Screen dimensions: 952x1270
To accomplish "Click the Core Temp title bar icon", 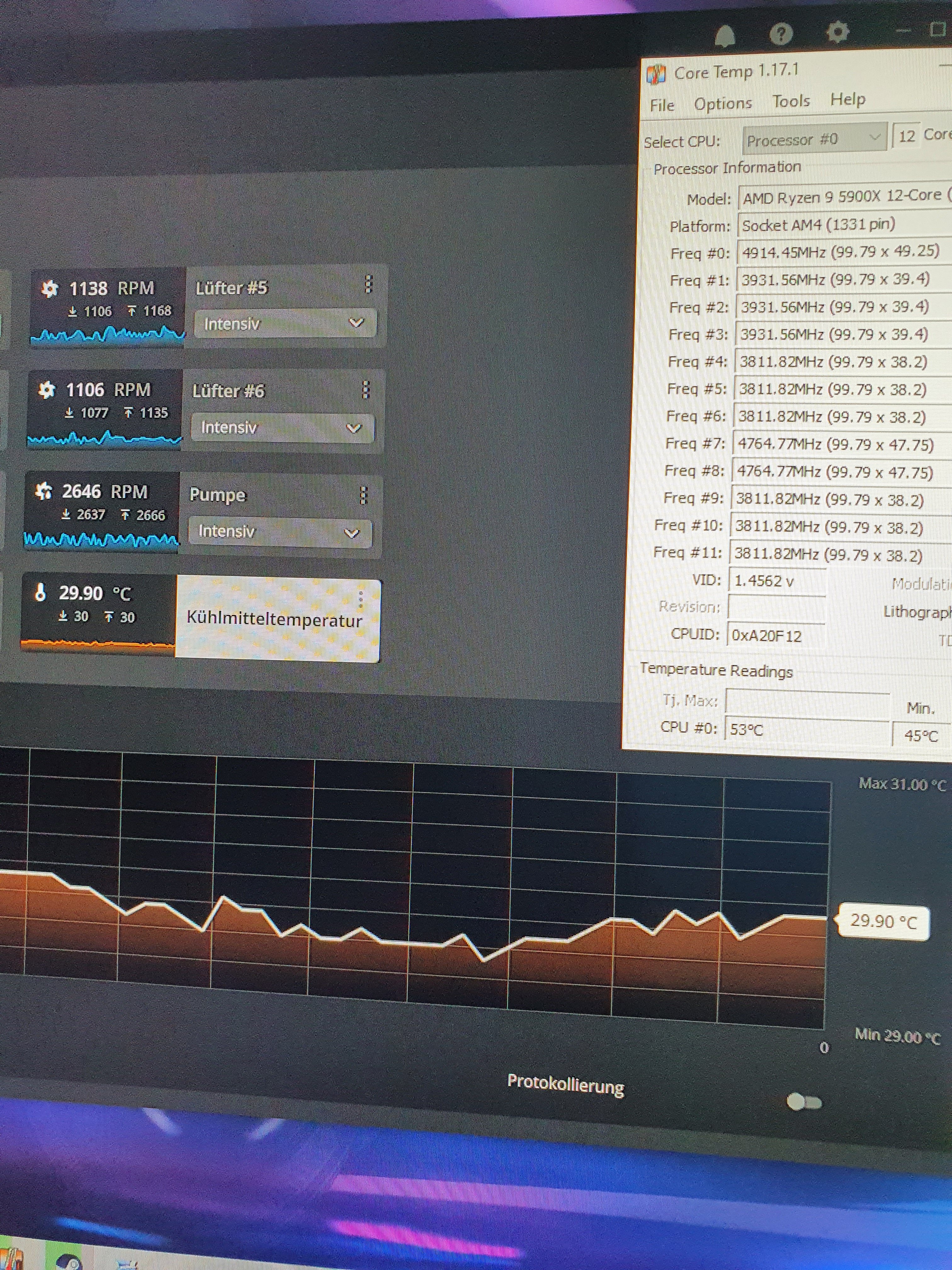I will [656, 74].
